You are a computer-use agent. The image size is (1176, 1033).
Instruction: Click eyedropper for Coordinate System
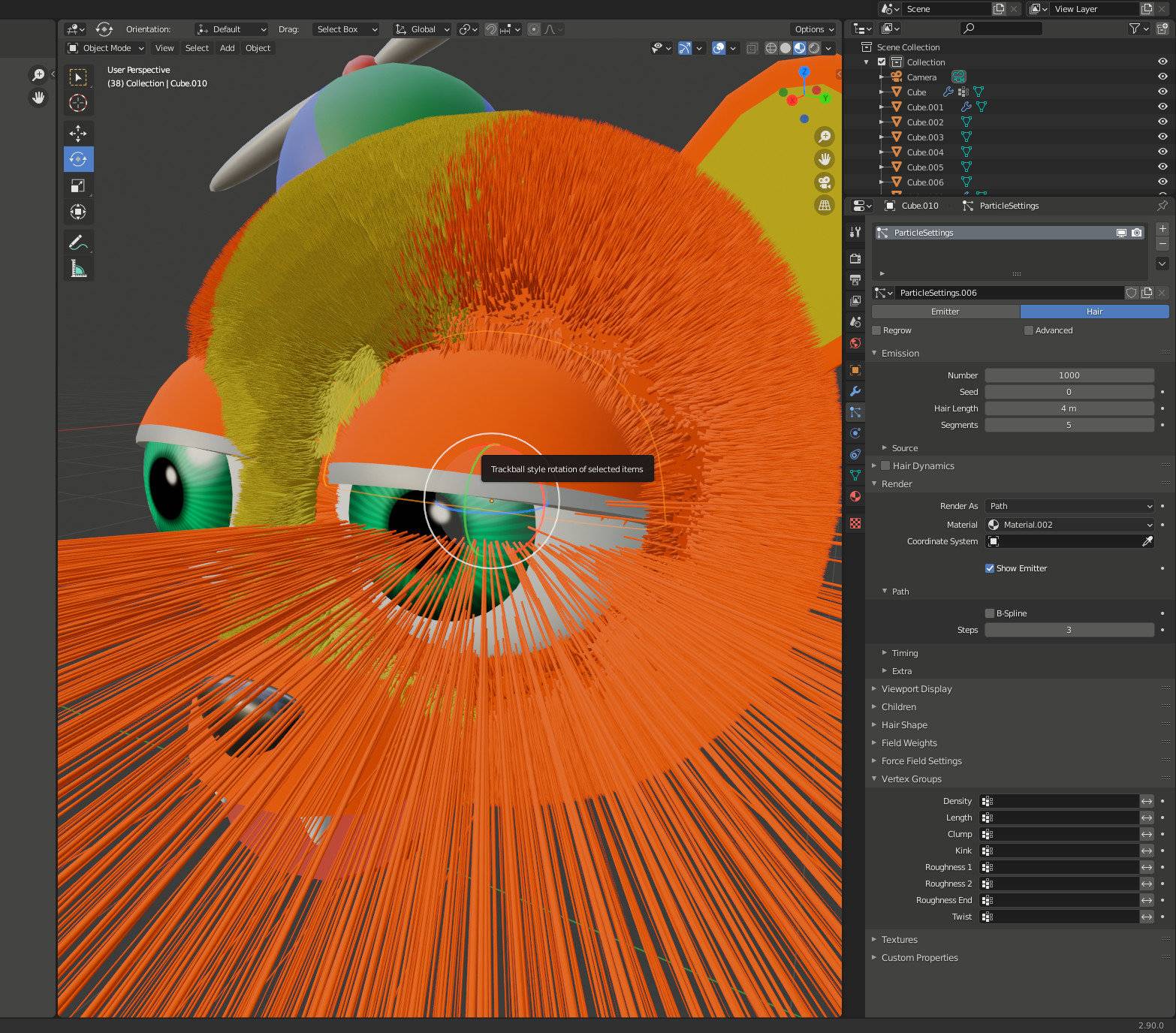(x=1147, y=541)
